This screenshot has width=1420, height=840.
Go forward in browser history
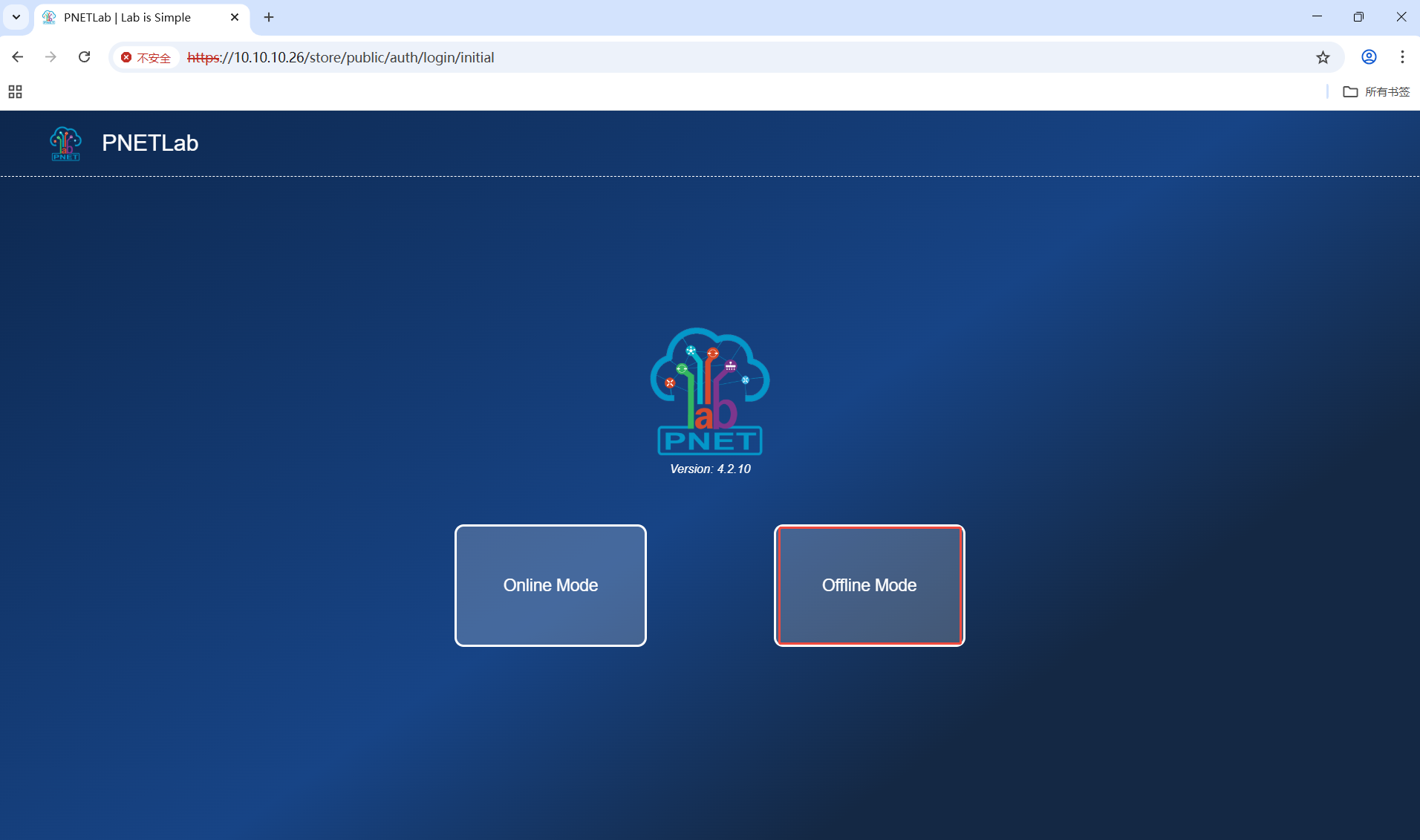(x=51, y=57)
